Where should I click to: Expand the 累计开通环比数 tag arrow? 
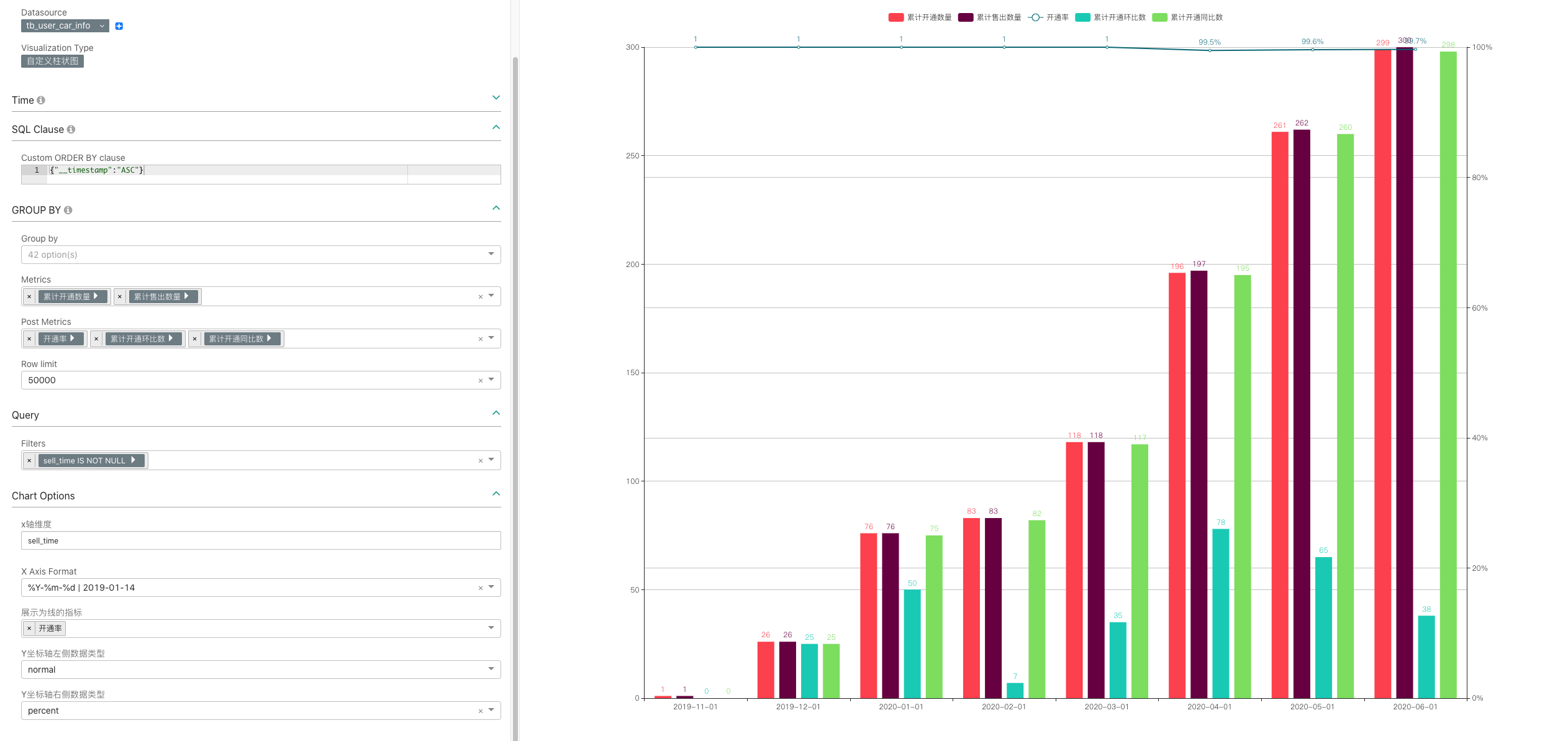(x=171, y=339)
